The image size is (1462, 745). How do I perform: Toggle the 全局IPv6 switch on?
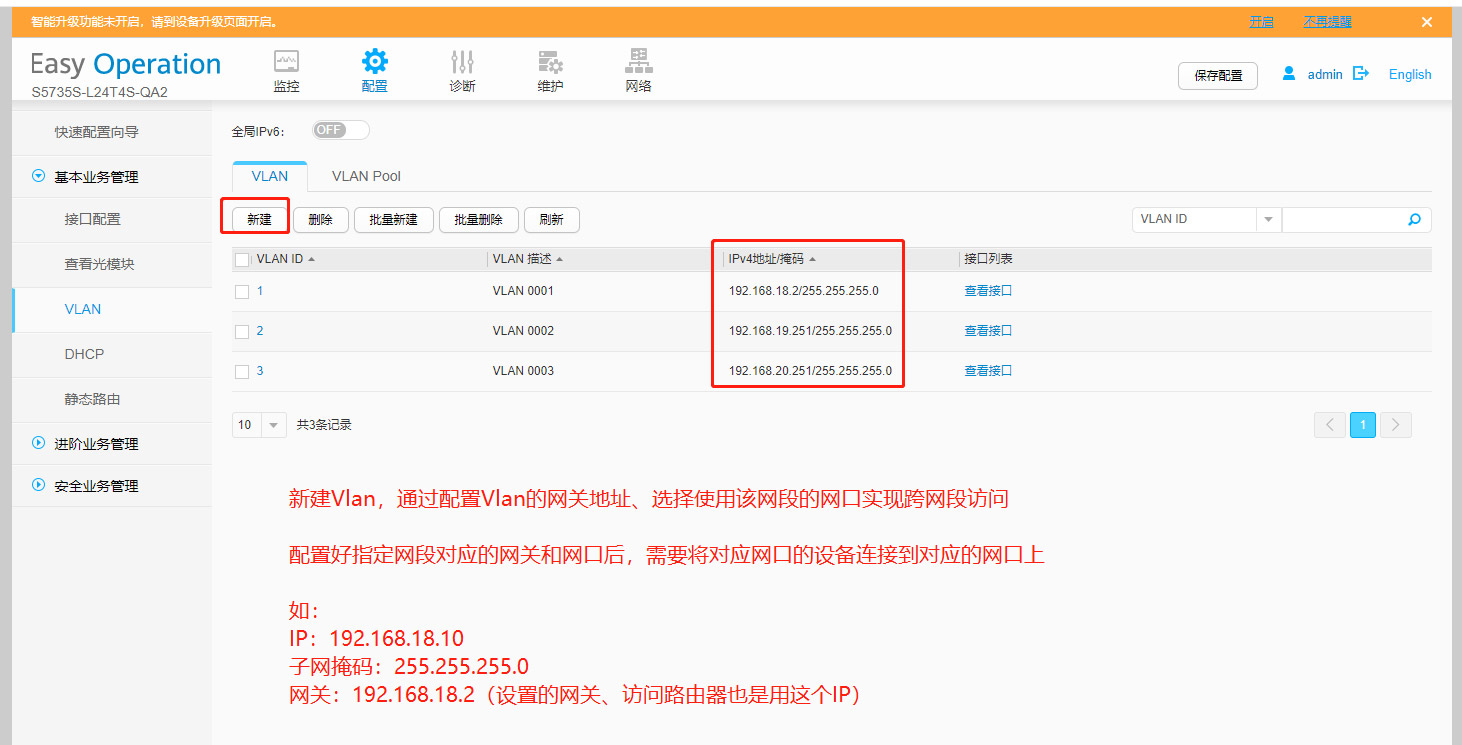point(339,129)
